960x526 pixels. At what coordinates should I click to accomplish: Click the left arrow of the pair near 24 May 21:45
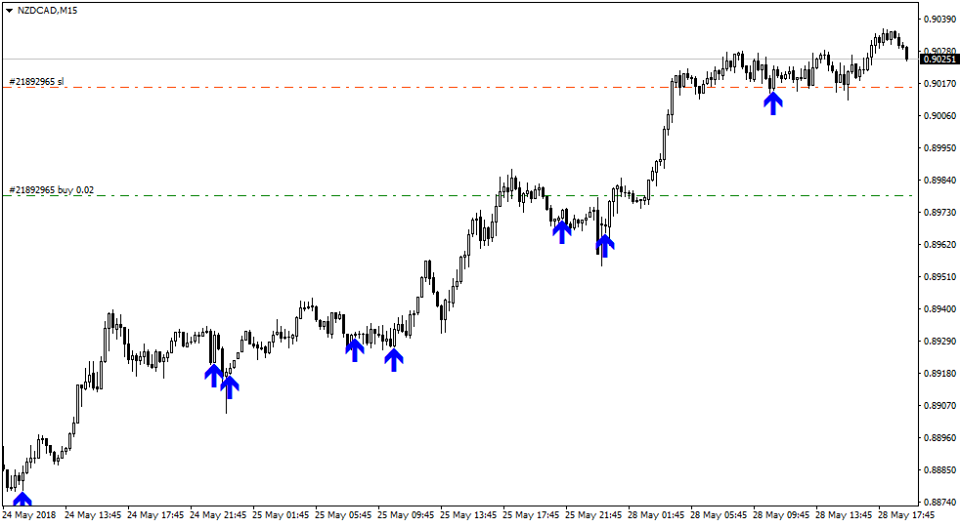(213, 375)
